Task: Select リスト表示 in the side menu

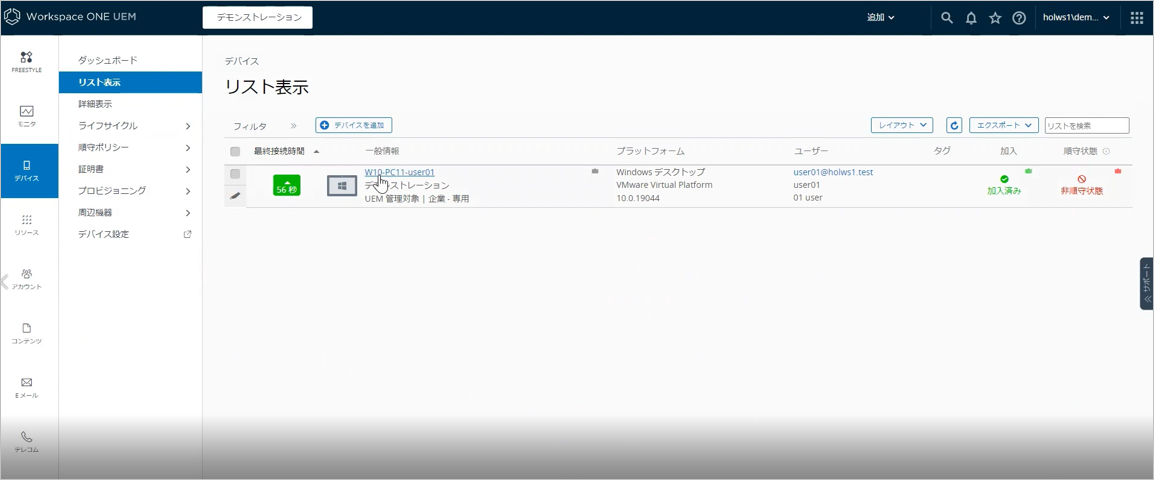Action: (x=130, y=82)
